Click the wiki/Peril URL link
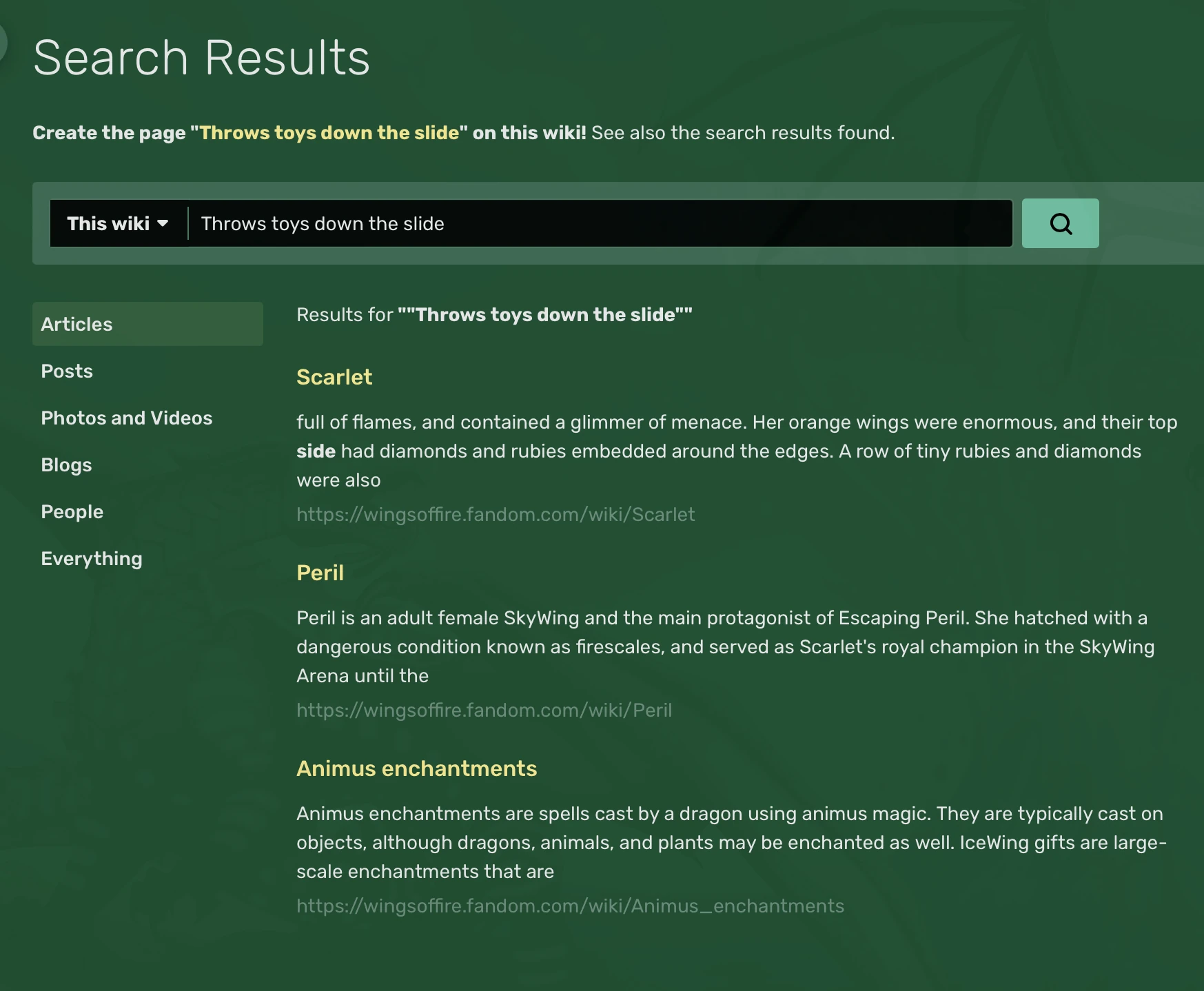Image resolution: width=1204 pixels, height=991 pixels. [484, 710]
